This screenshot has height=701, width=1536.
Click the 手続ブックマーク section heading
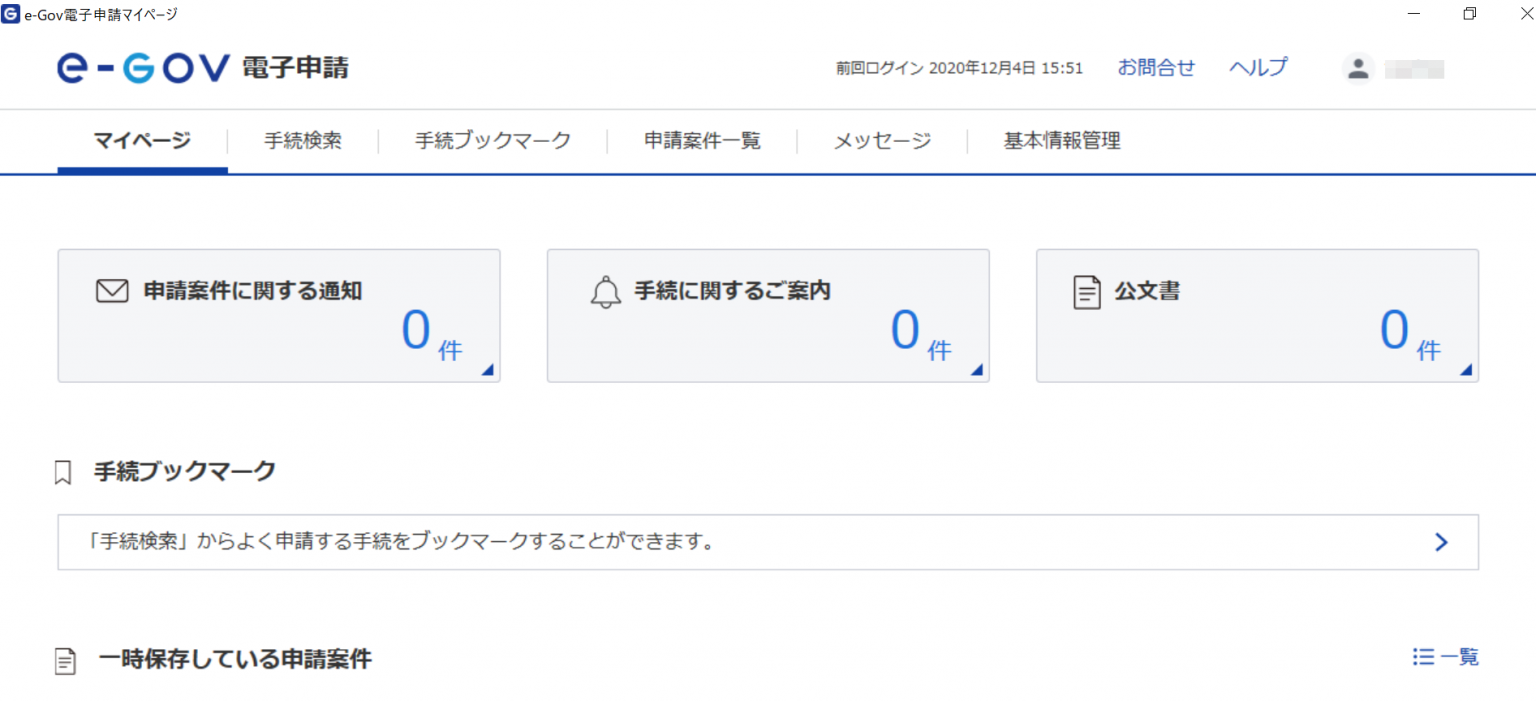pyautogui.click(x=185, y=472)
